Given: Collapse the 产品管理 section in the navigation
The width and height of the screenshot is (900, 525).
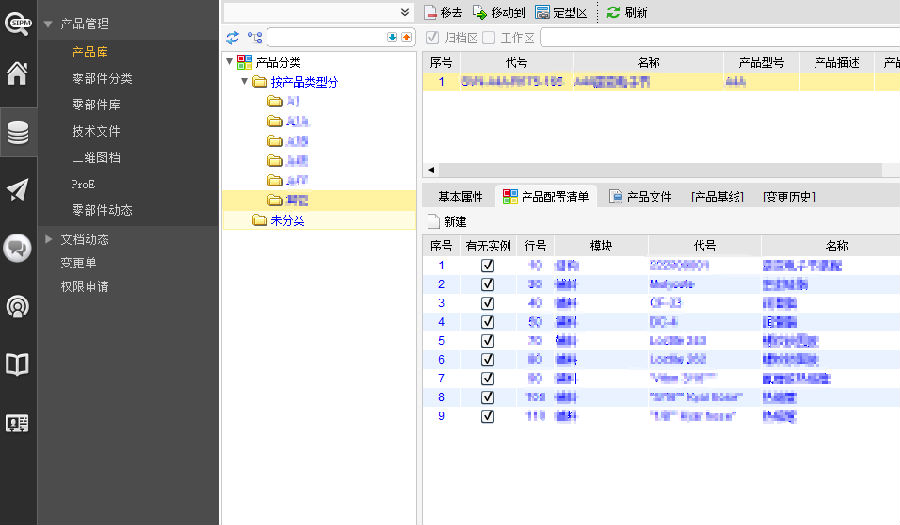Looking at the screenshot, I should tap(48, 24).
